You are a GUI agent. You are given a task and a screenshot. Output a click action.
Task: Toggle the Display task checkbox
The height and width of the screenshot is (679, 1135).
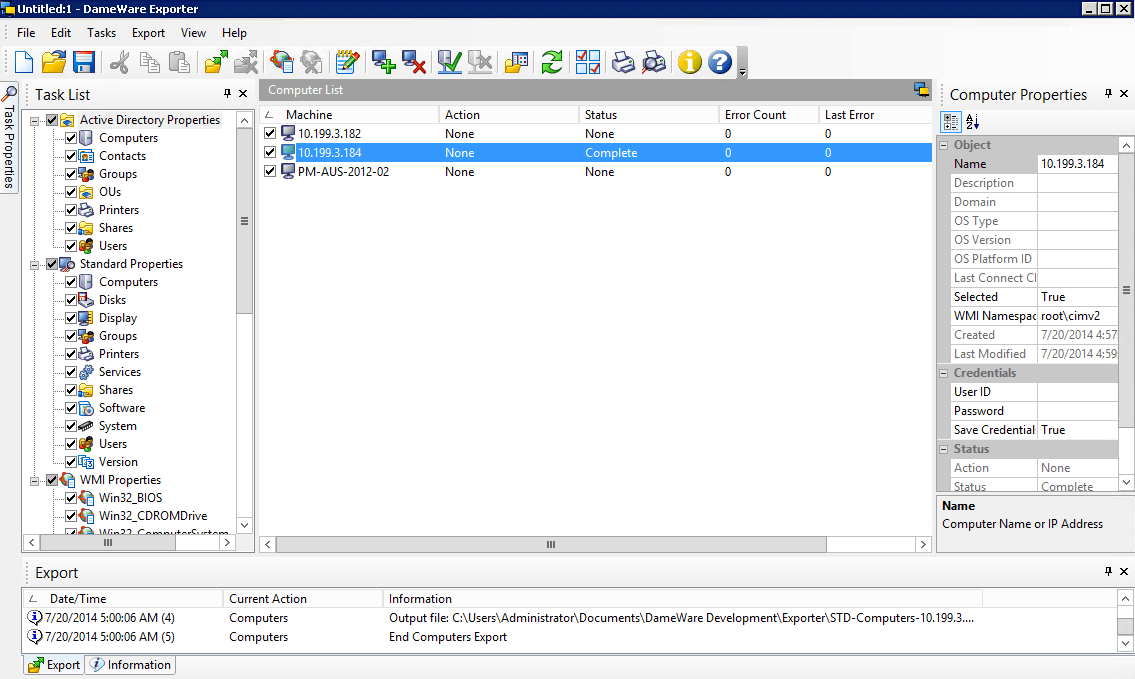[x=71, y=318]
